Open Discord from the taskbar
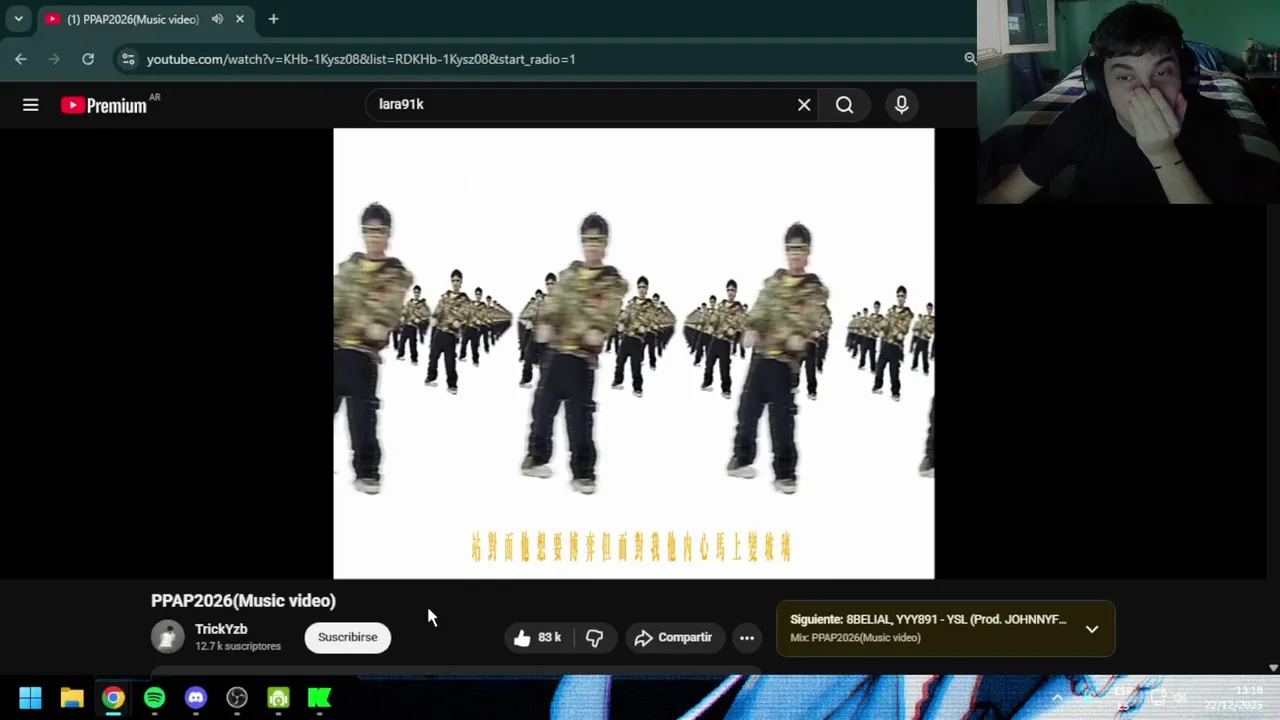This screenshot has height=720, width=1280. pyautogui.click(x=196, y=698)
